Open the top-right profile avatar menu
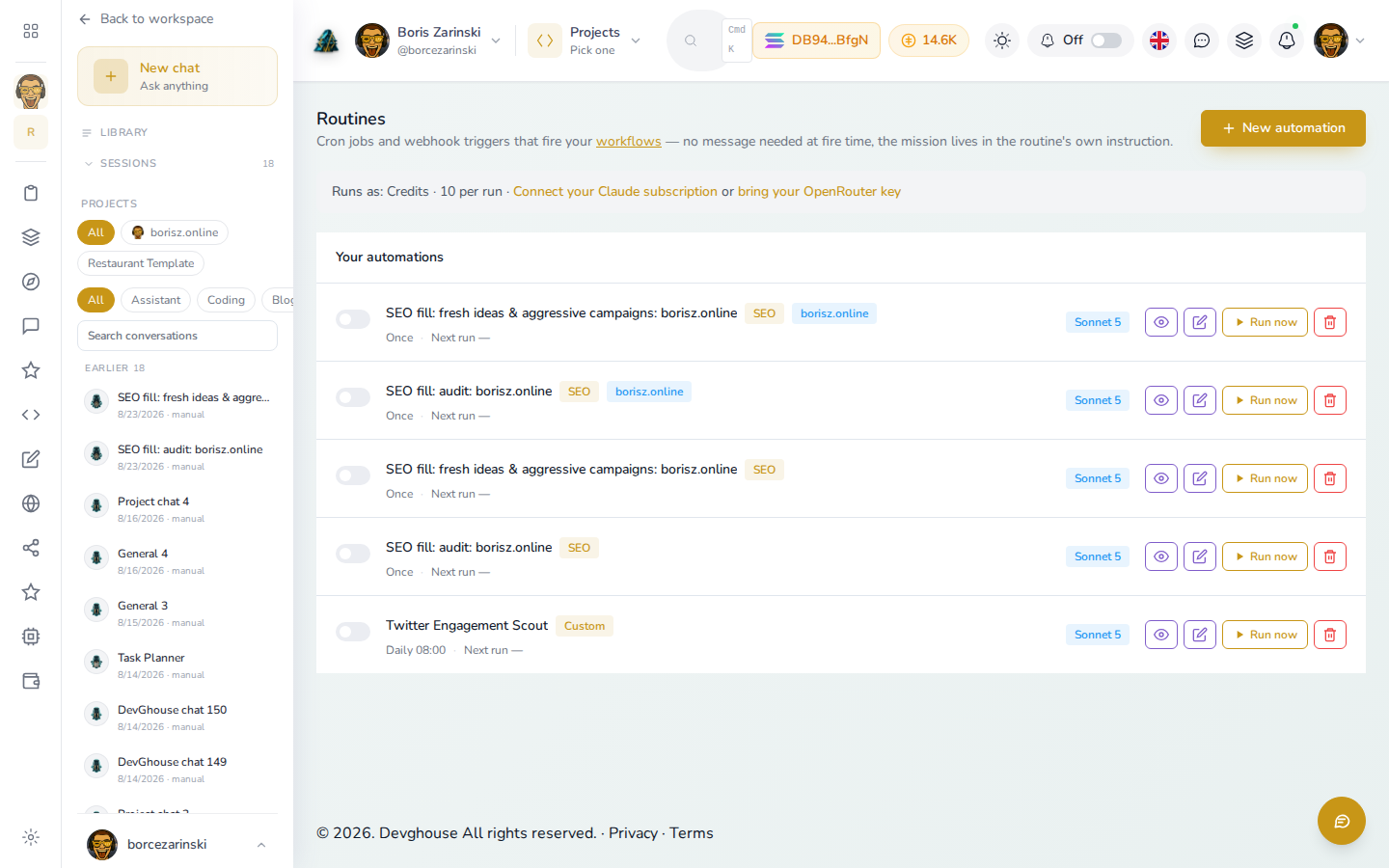Screen dimensions: 1389x868 tap(1339, 41)
